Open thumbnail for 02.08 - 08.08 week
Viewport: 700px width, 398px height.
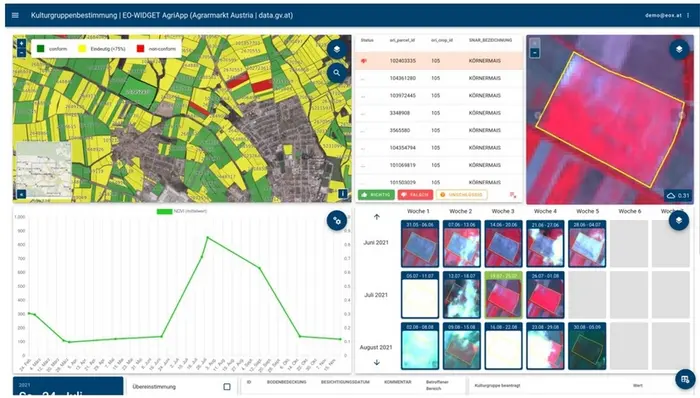coord(420,346)
